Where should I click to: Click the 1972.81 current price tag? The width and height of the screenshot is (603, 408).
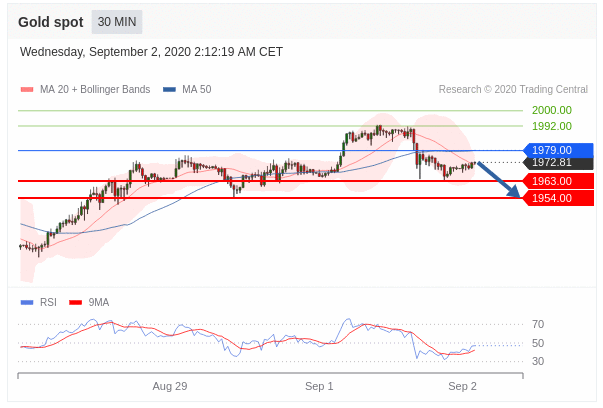pos(558,163)
